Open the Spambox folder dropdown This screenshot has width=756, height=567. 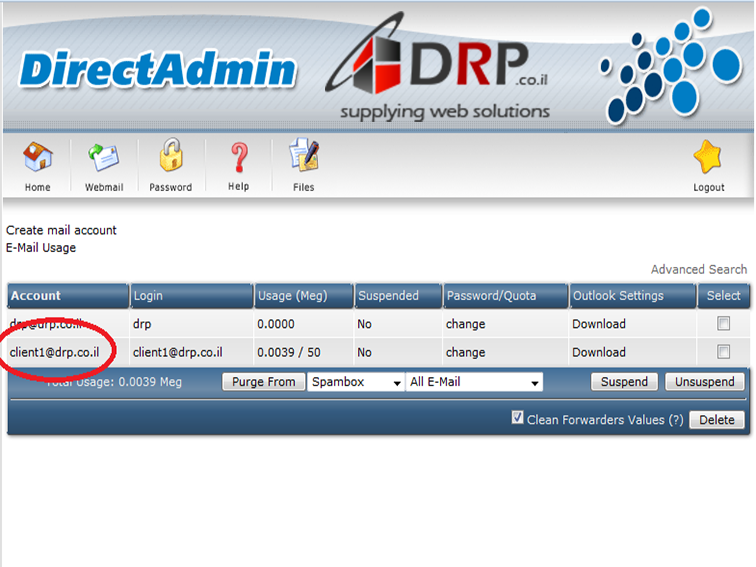(x=355, y=382)
